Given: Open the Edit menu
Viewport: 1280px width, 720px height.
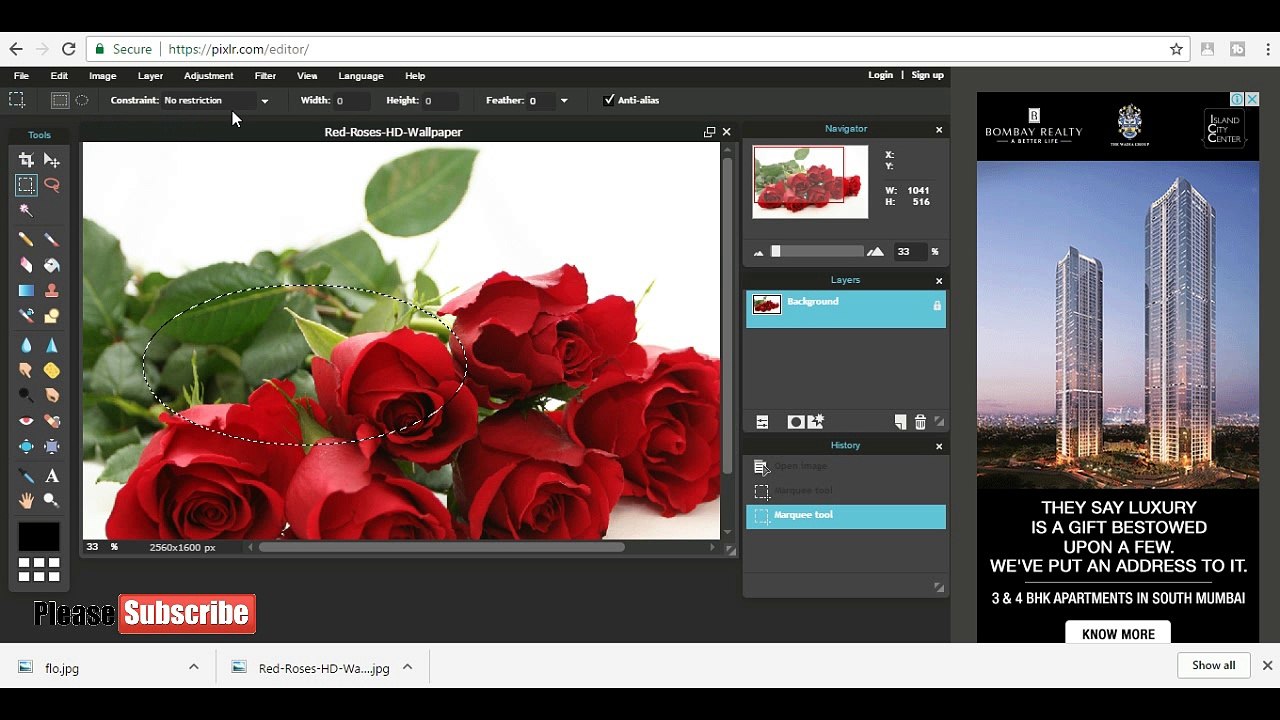Looking at the screenshot, I should click(60, 76).
